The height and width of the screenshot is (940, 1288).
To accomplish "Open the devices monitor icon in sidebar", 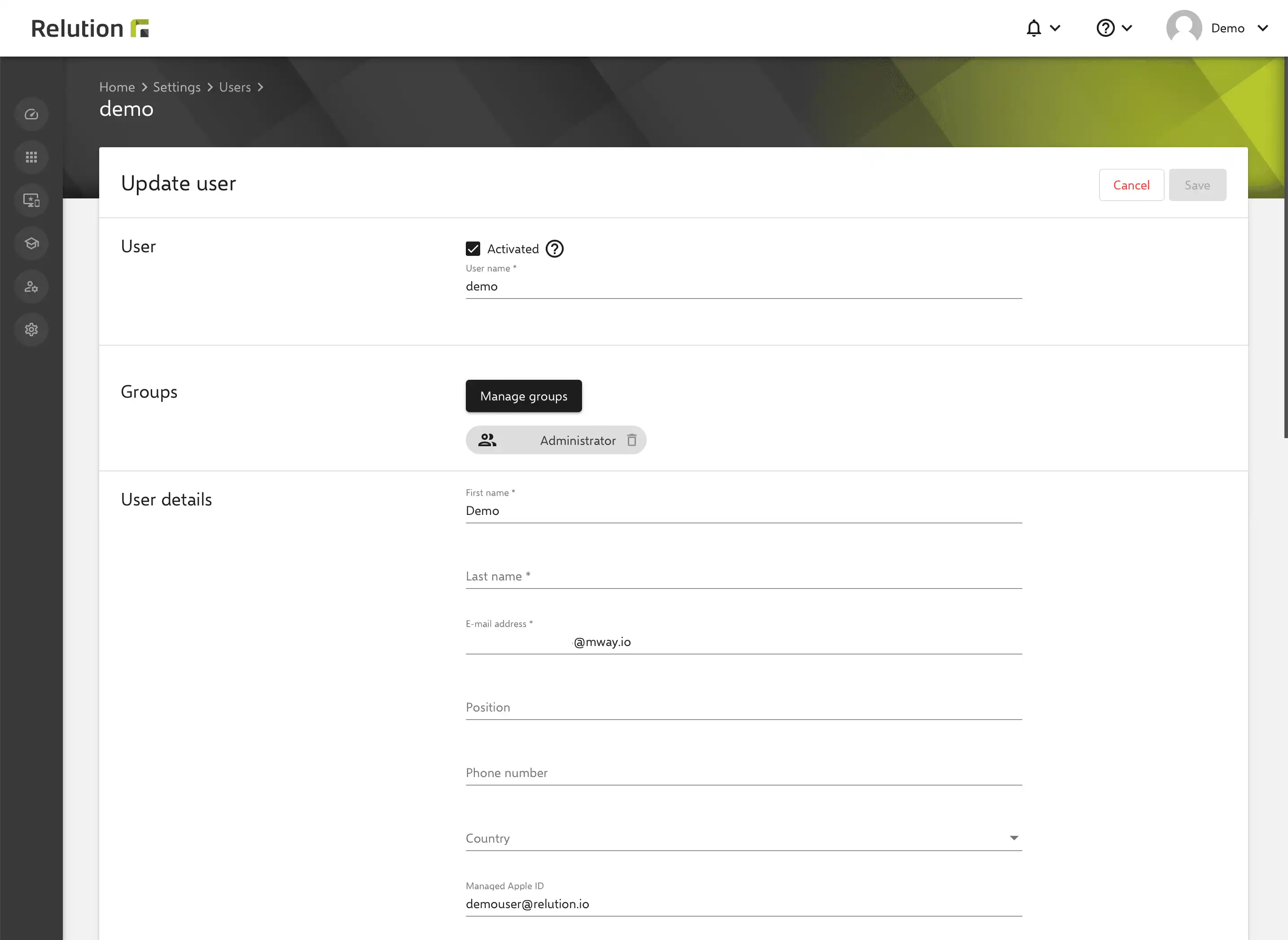I will click(x=31, y=200).
